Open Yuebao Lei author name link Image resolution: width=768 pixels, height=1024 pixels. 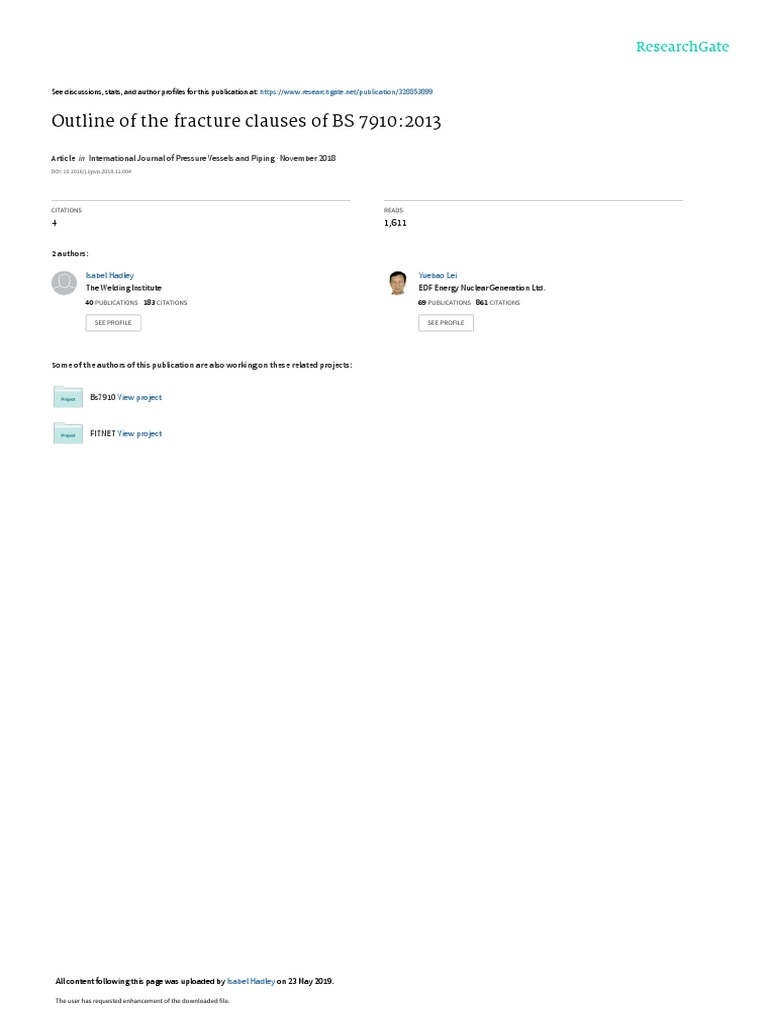(x=438, y=276)
